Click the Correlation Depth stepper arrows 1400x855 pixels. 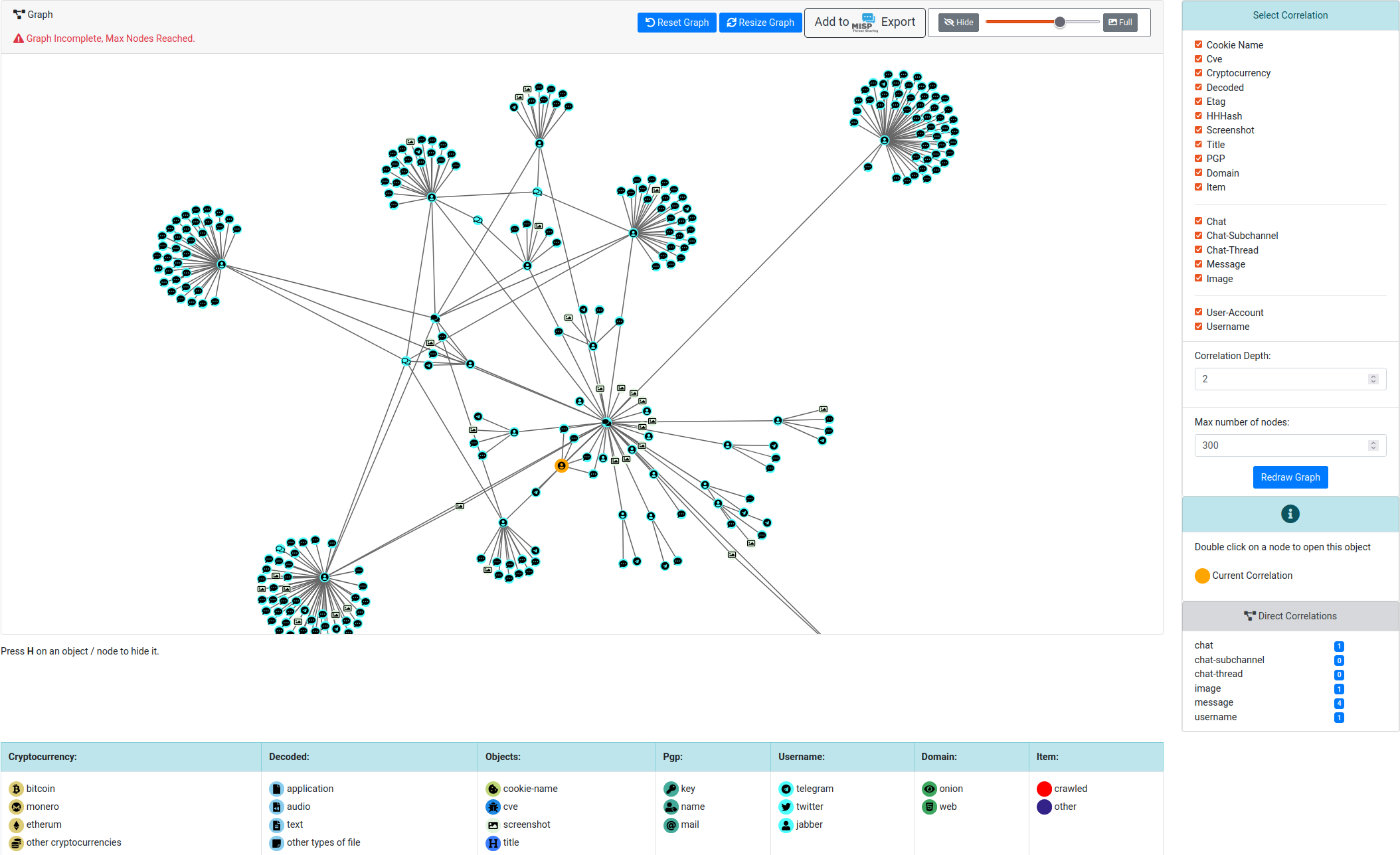[x=1373, y=379]
